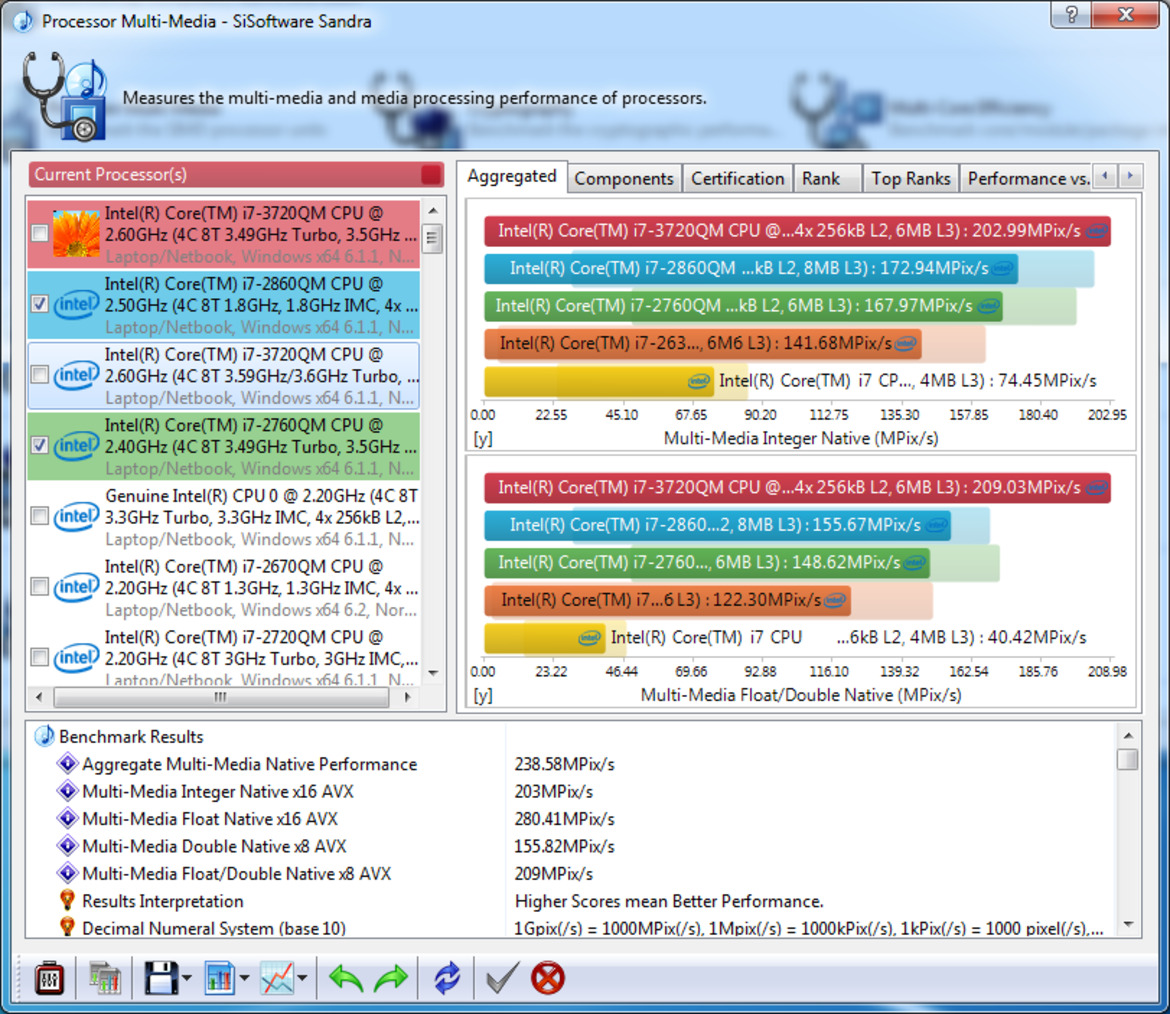Image resolution: width=1170 pixels, height=1014 pixels.
Task: Check the i7-2720QM processor checkbox
Action: [40, 657]
